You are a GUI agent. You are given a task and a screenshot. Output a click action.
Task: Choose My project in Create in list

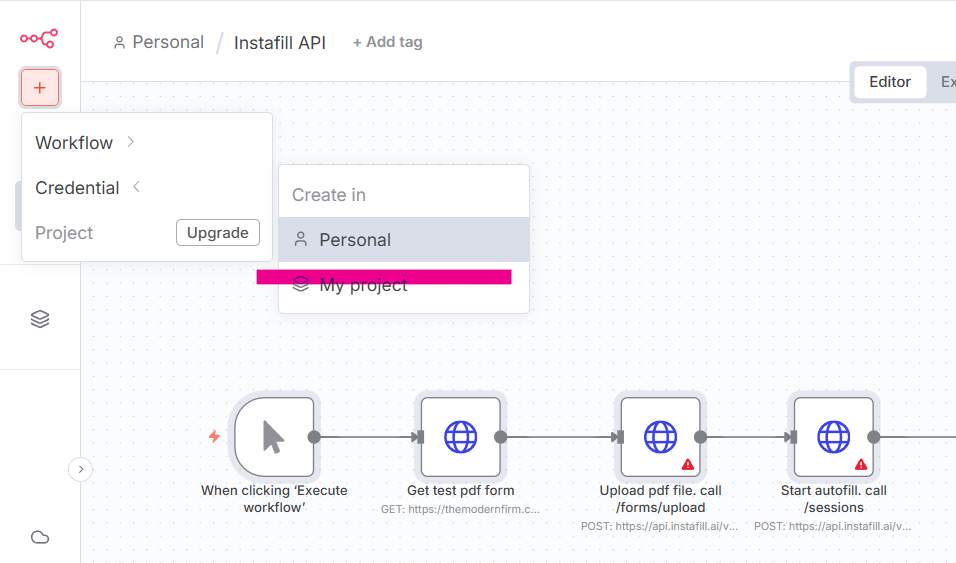pos(363,286)
